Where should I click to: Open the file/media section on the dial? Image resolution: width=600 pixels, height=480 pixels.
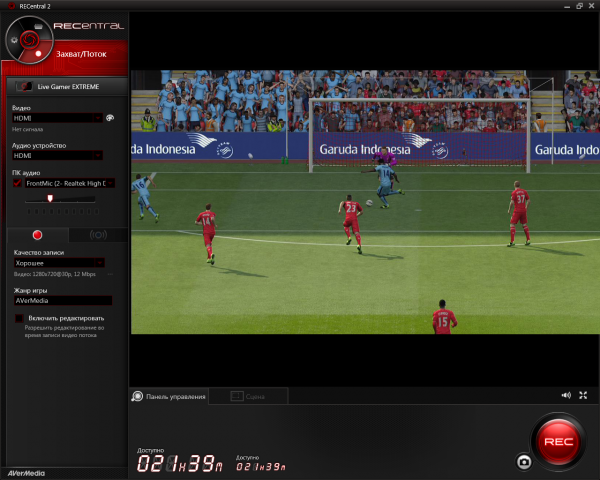click(38, 26)
